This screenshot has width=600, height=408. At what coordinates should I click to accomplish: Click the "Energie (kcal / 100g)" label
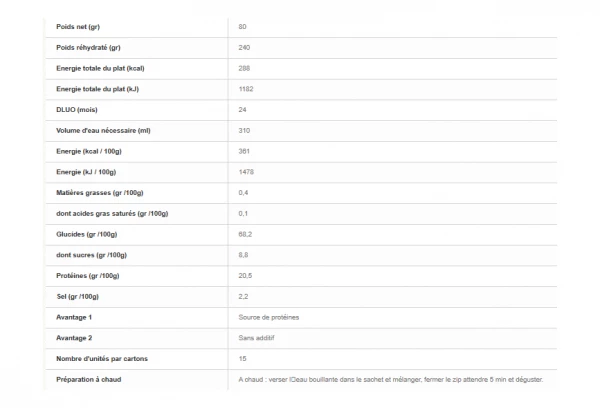pos(89,150)
